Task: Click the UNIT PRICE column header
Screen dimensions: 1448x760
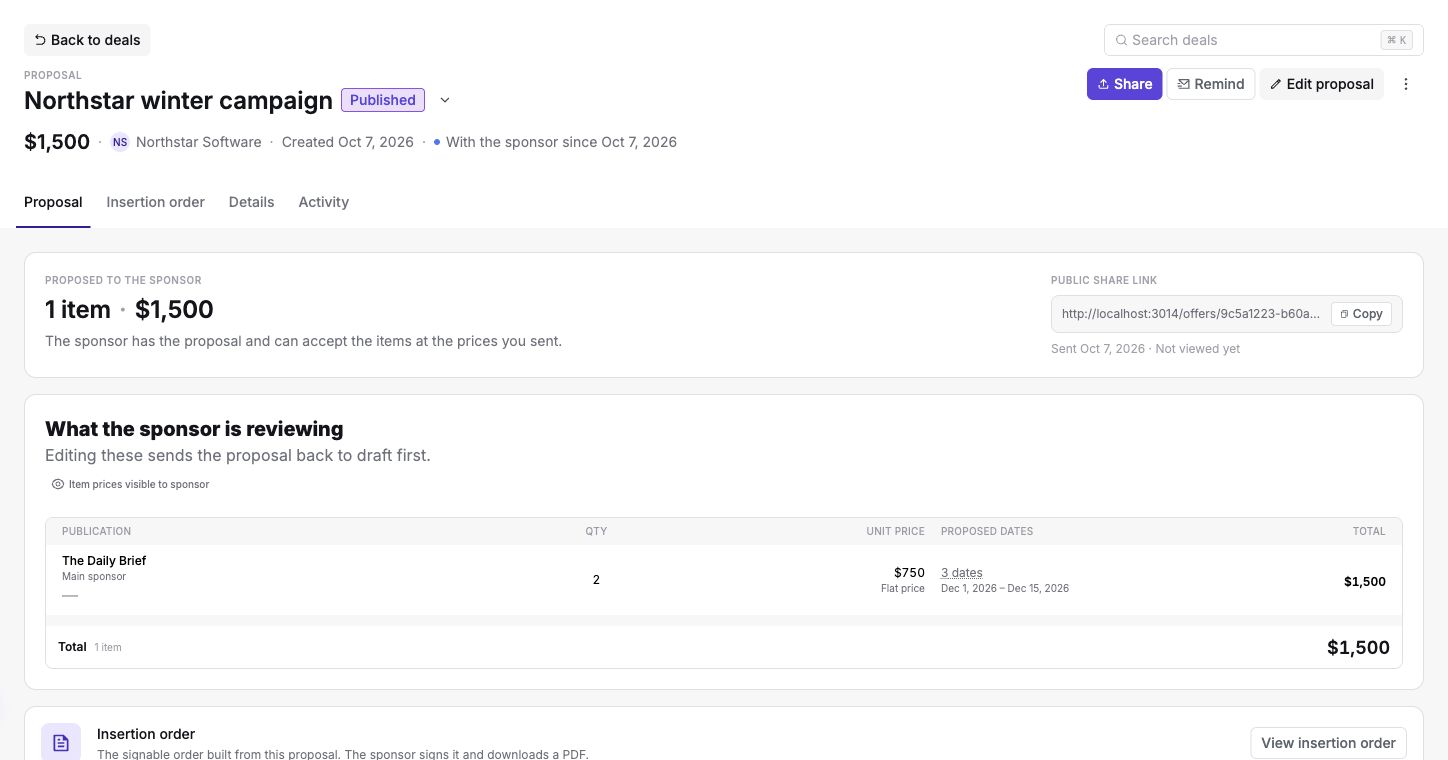Action: (895, 531)
